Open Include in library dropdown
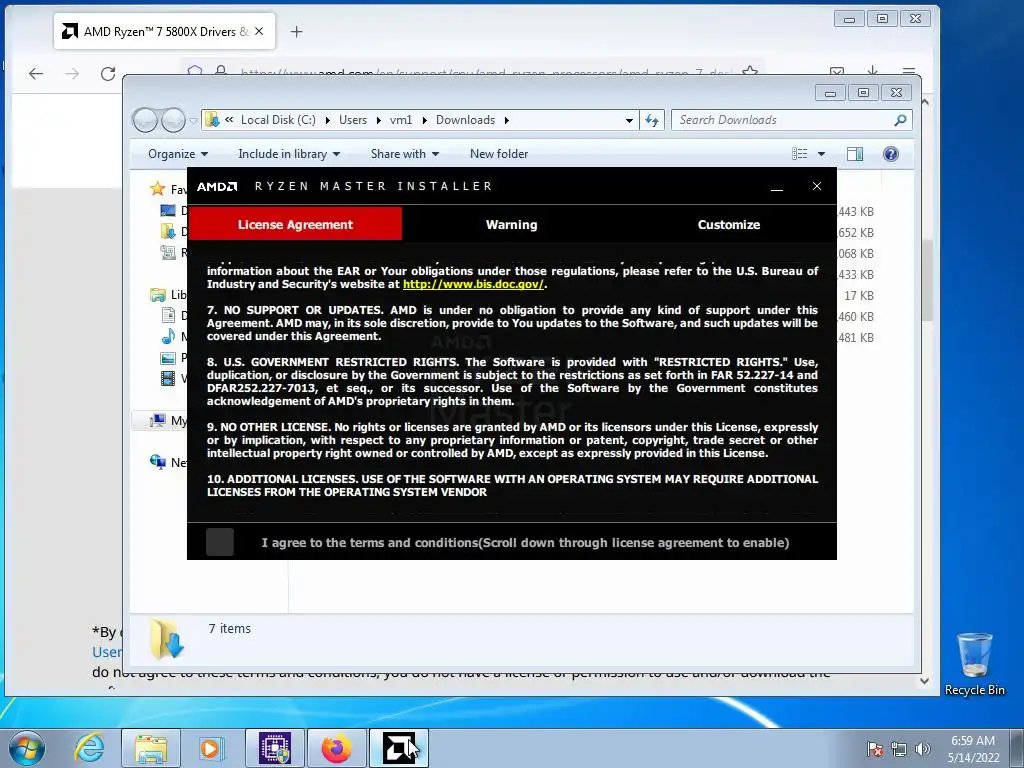Screen dimensions: 1024x768 (289, 154)
